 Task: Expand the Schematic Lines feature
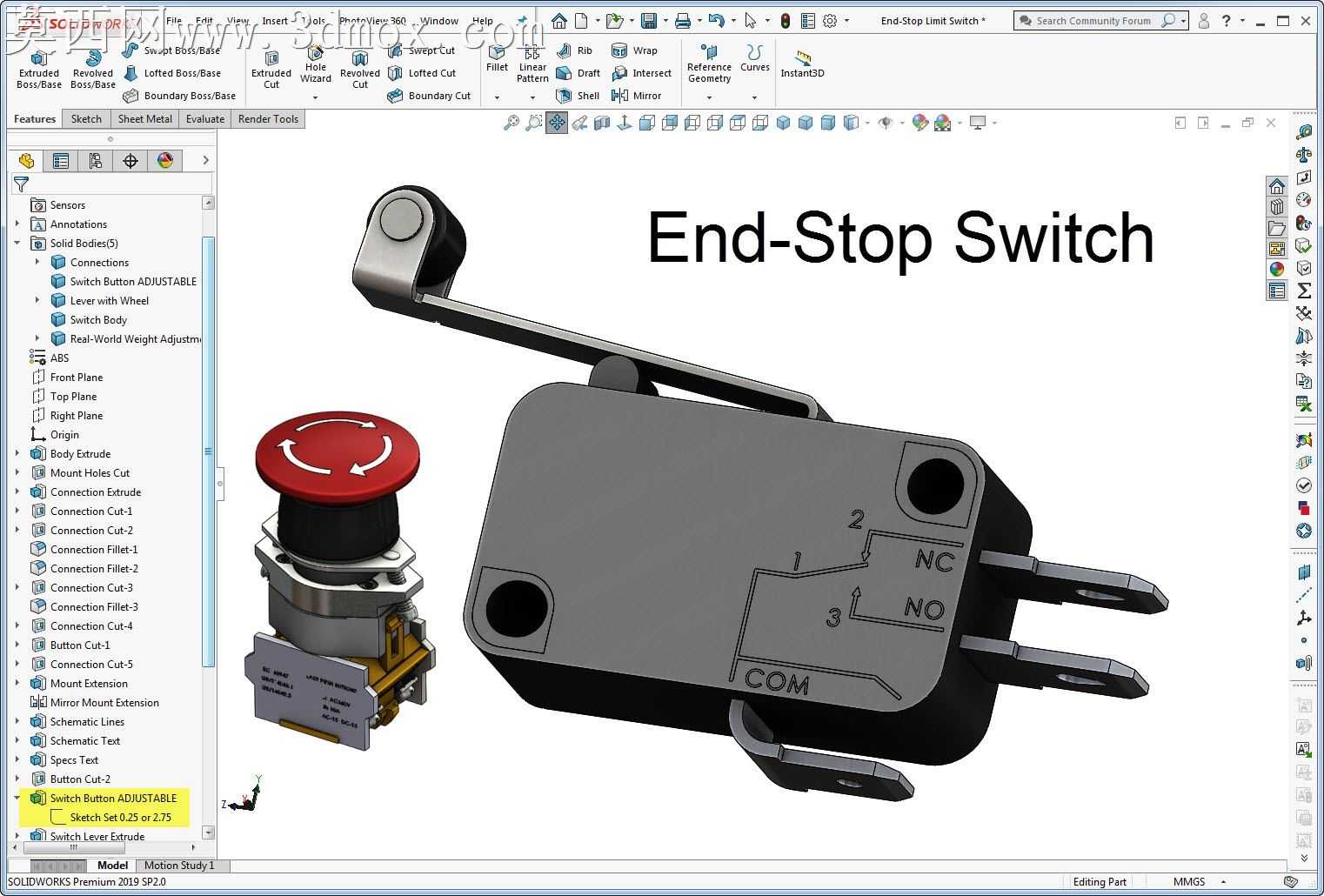pyautogui.click(x=17, y=722)
